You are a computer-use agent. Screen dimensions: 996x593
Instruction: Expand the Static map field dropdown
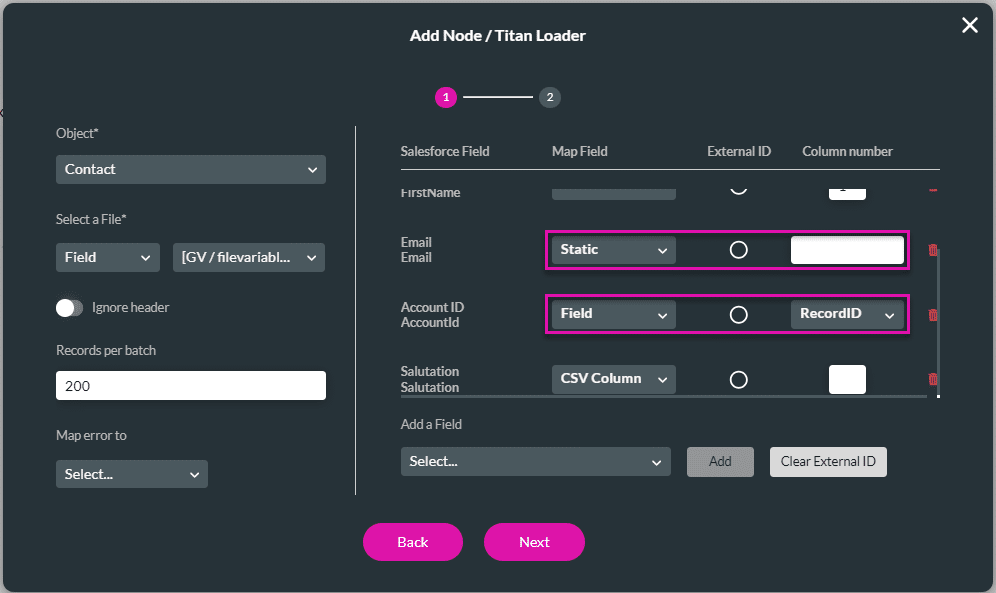coord(613,250)
